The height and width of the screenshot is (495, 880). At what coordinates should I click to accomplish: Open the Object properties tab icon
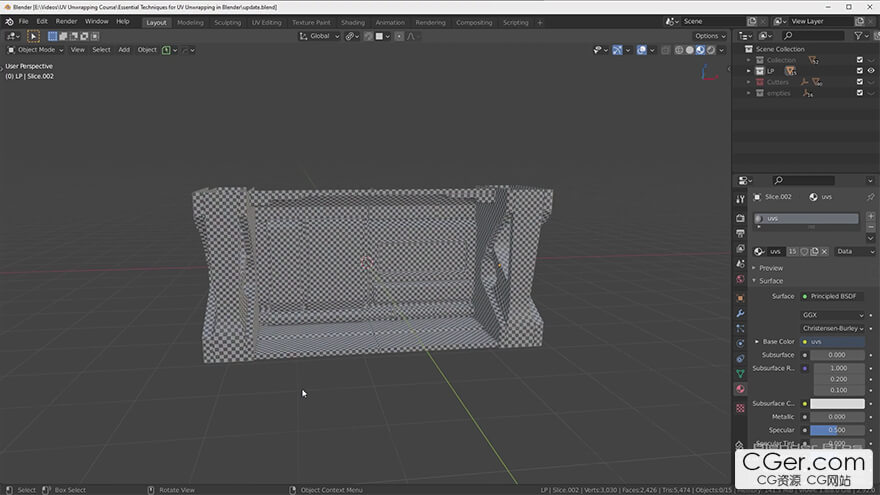tap(740, 298)
